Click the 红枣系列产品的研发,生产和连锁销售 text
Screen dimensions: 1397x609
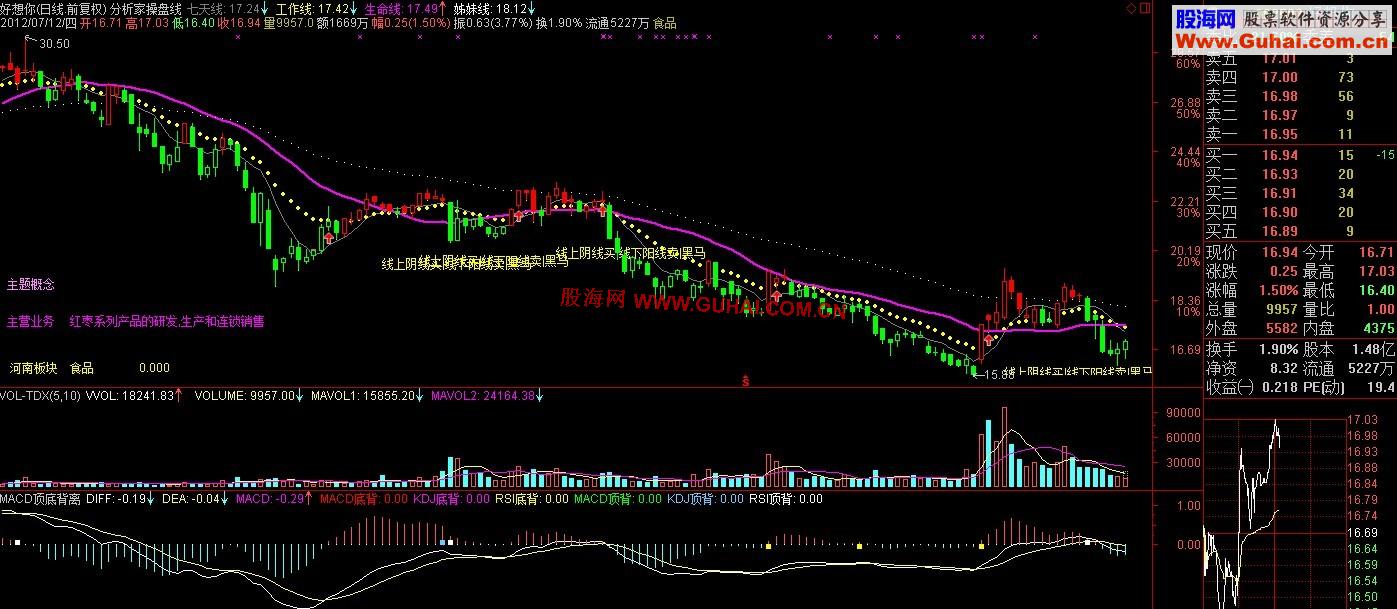click(166, 322)
